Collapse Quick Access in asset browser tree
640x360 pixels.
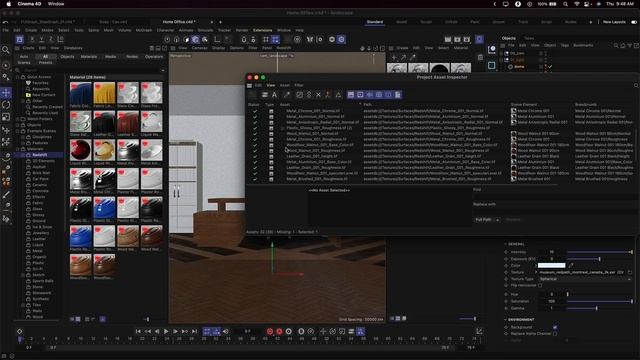18,77
